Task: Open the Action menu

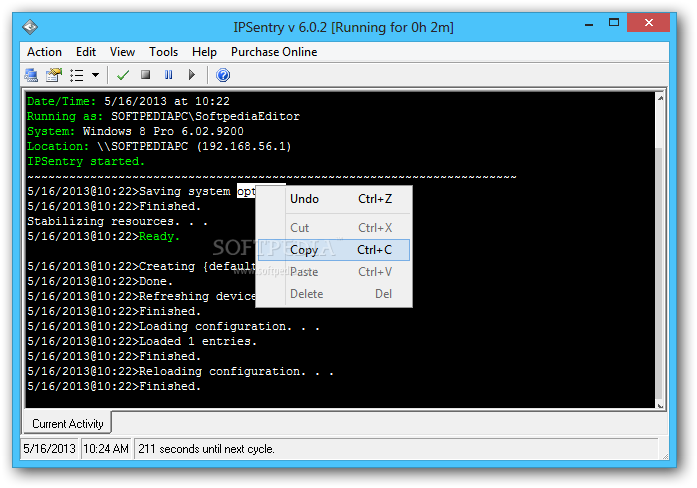Action: point(44,52)
